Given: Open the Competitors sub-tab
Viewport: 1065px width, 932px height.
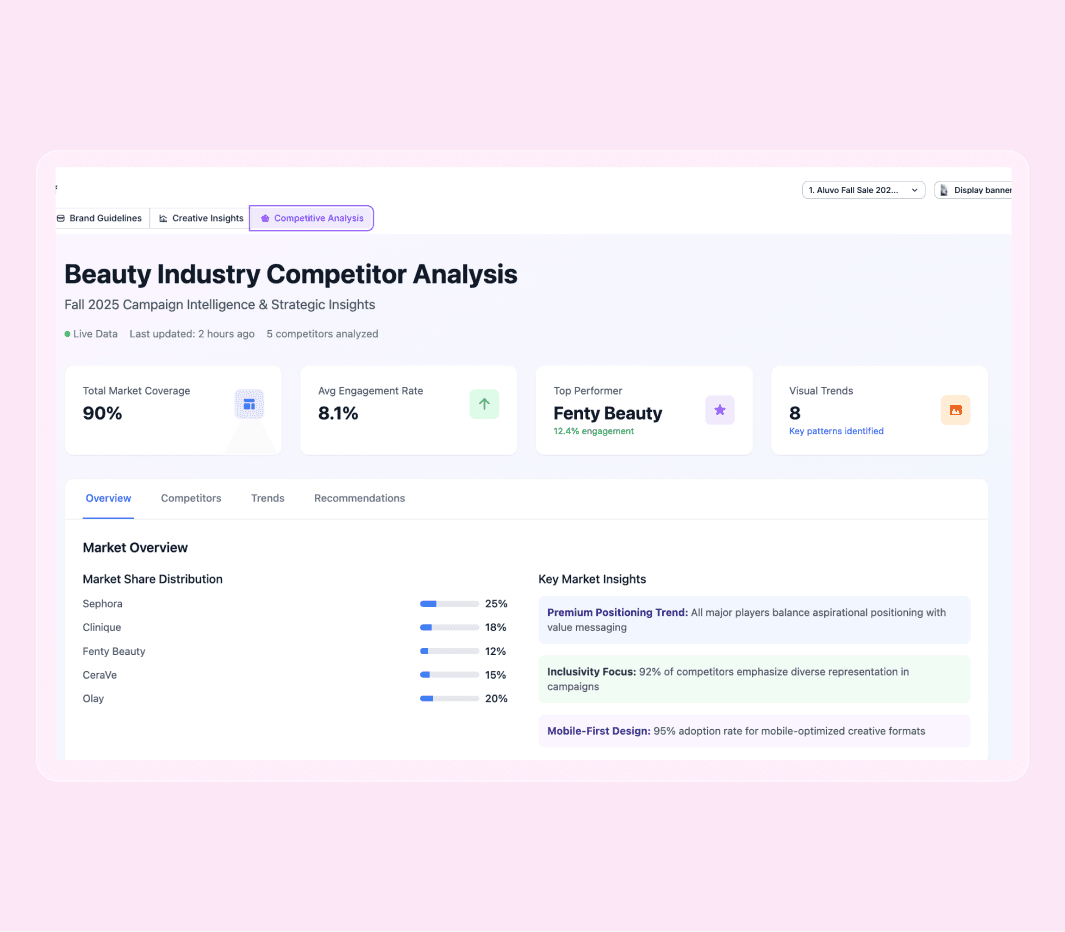Looking at the screenshot, I should coord(191,499).
